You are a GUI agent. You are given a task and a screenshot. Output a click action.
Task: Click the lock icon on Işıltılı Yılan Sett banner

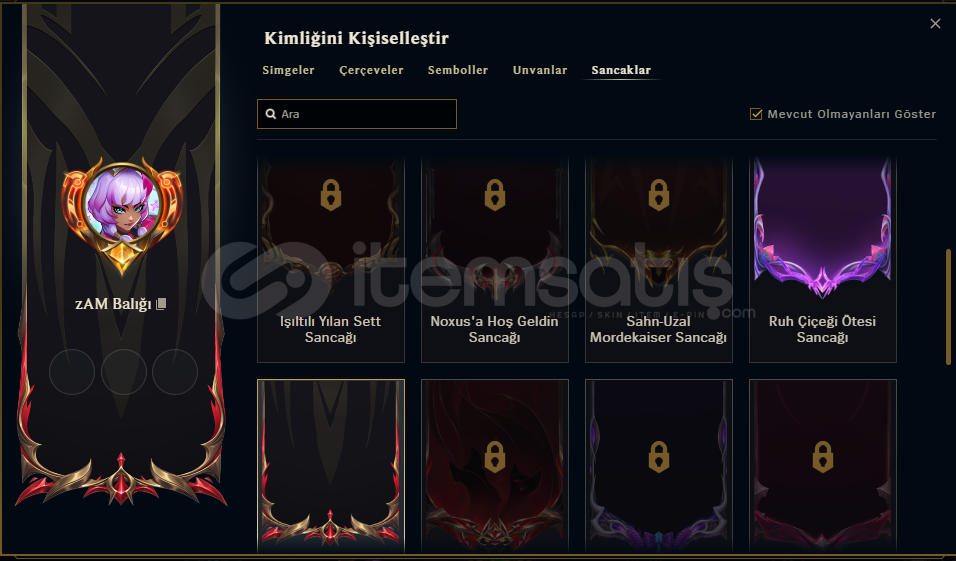tap(330, 195)
